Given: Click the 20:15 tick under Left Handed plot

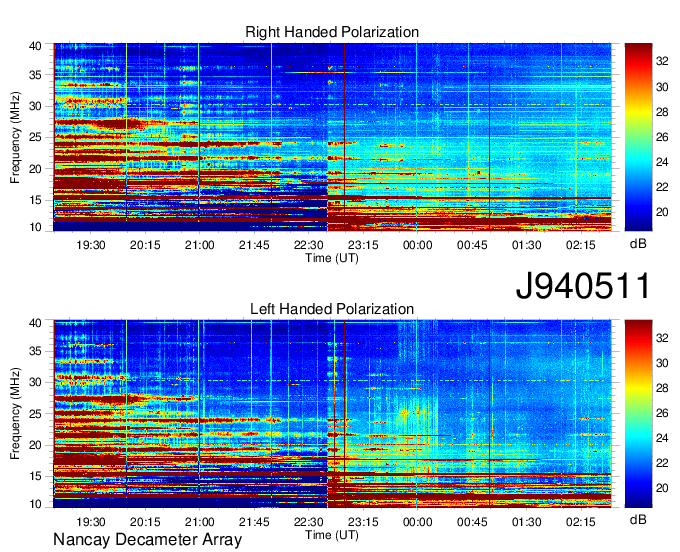Looking at the screenshot, I should 145,522.
